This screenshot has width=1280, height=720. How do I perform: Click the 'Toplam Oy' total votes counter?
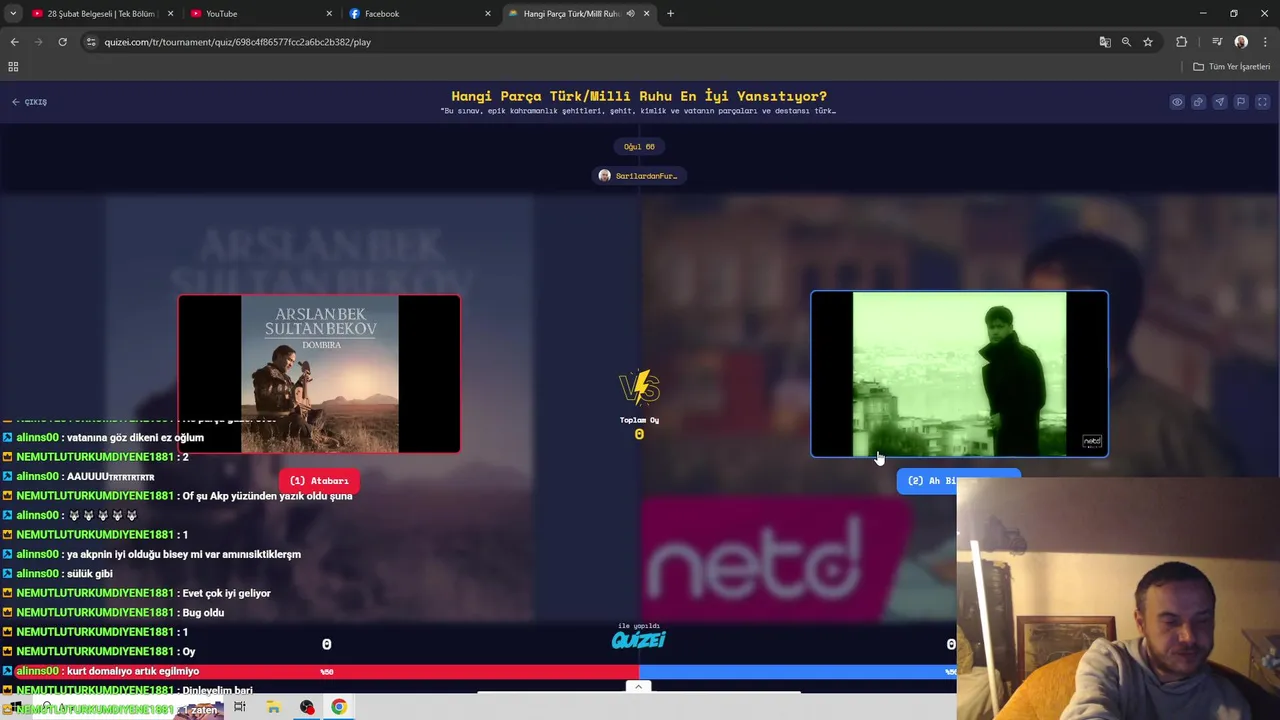639,428
